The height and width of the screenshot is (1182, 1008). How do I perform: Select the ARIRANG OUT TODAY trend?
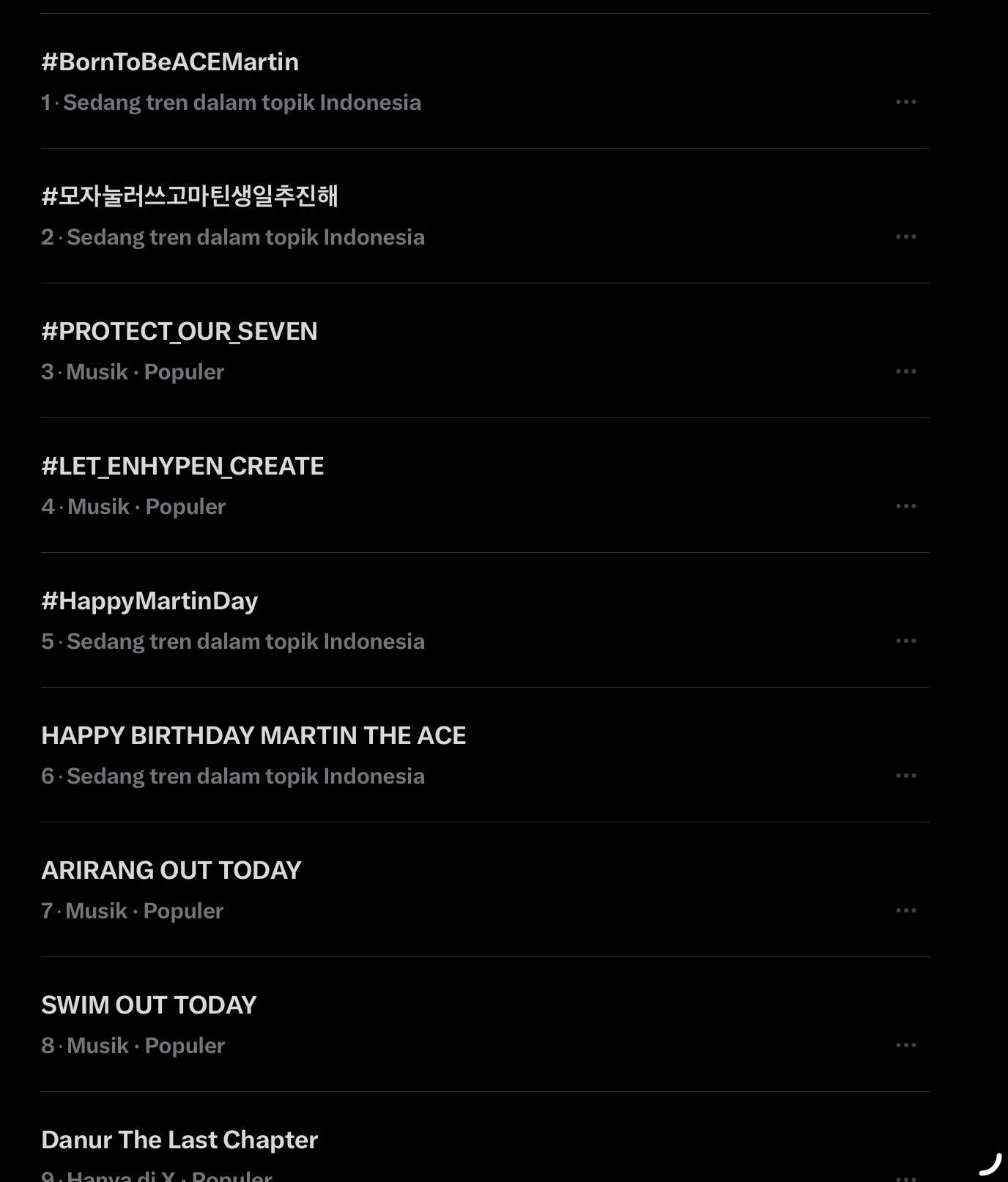[x=171, y=871]
